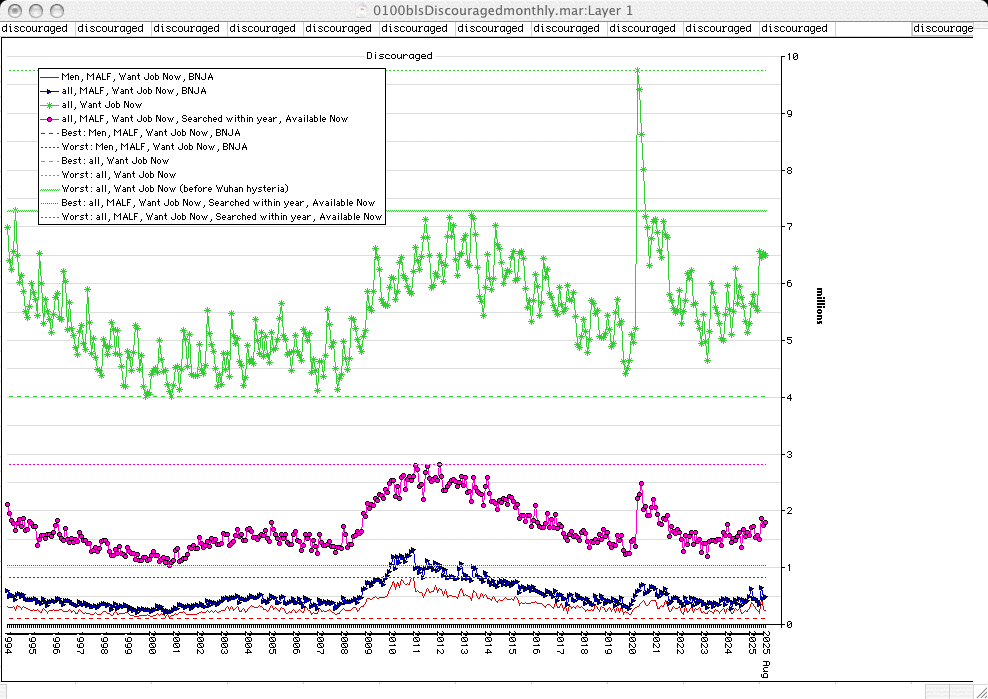
Task: Click 'Discouraged' chart title
Action: coord(399,56)
